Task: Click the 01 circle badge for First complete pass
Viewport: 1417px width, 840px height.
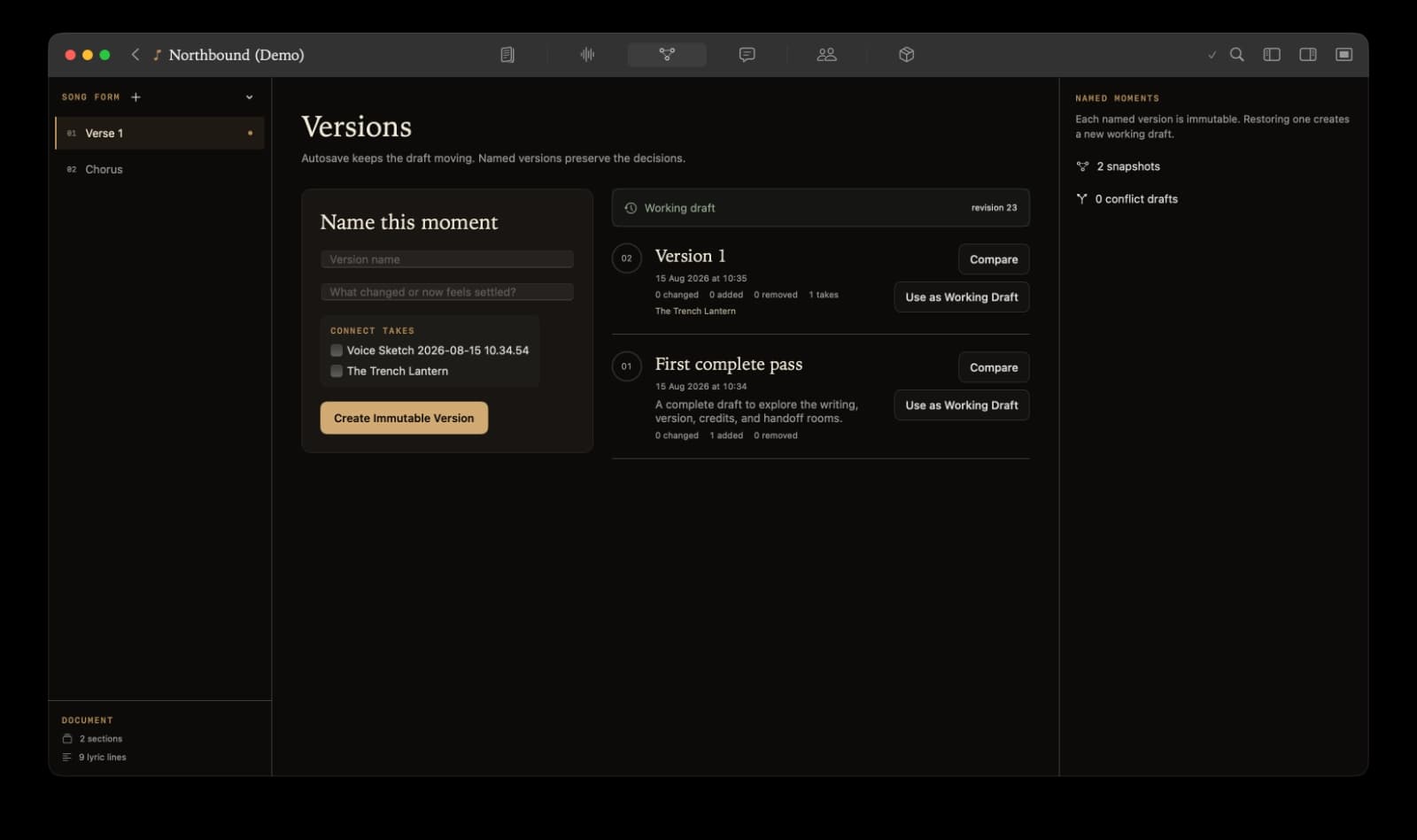Action: click(626, 366)
